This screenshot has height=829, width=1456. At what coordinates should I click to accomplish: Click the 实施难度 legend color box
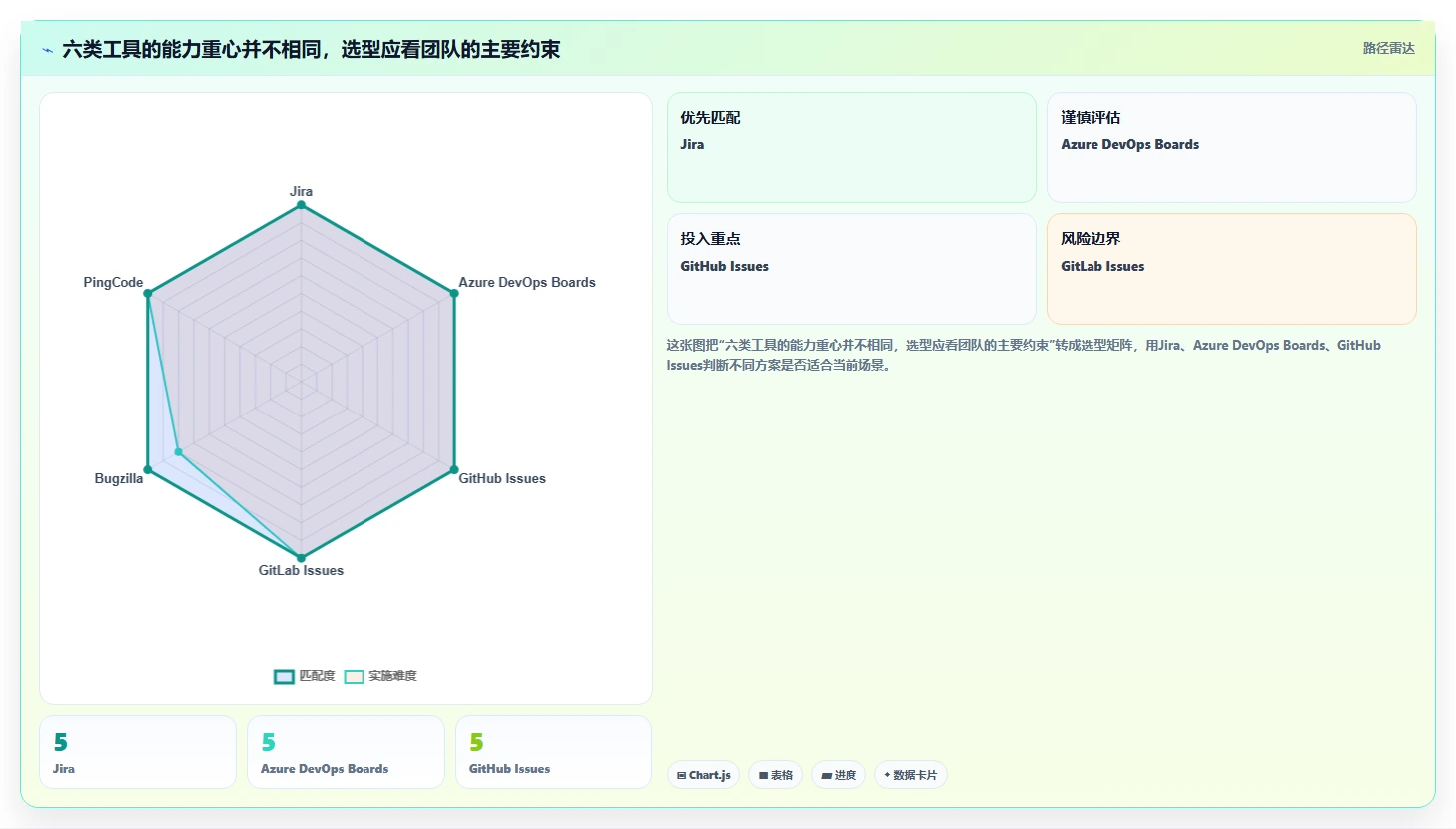(x=354, y=676)
